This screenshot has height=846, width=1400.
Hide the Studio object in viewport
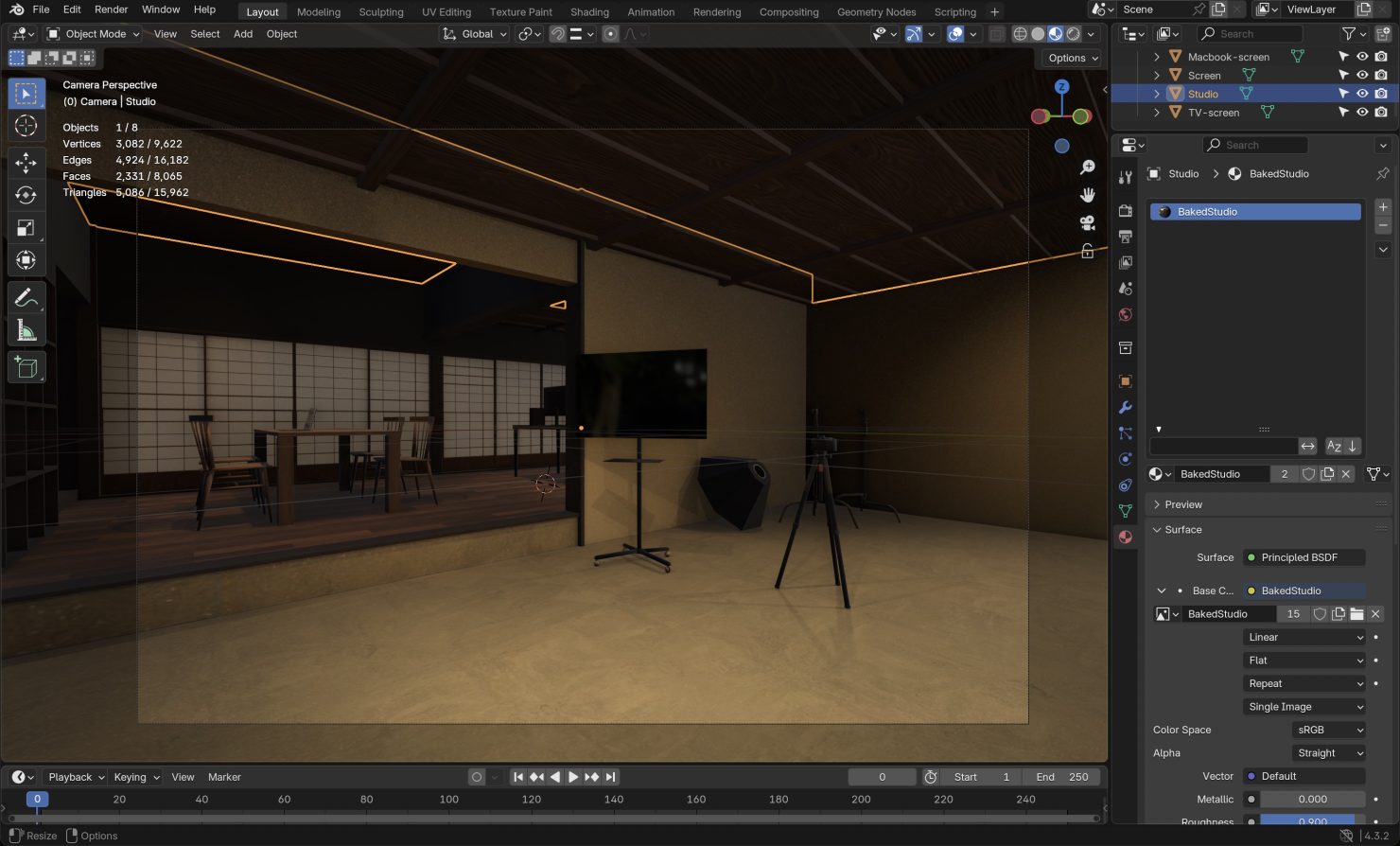[1362, 94]
